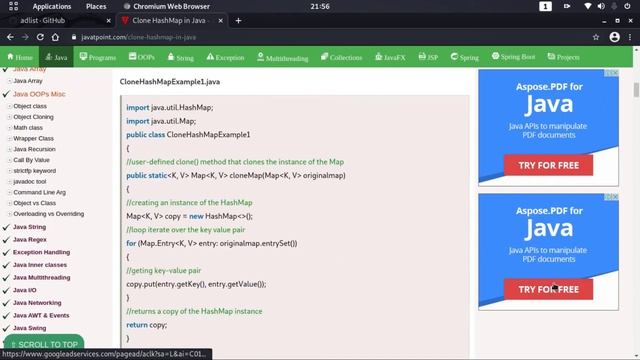
Task: Open the Applications grid icon in top bar
Action: click(13, 6)
